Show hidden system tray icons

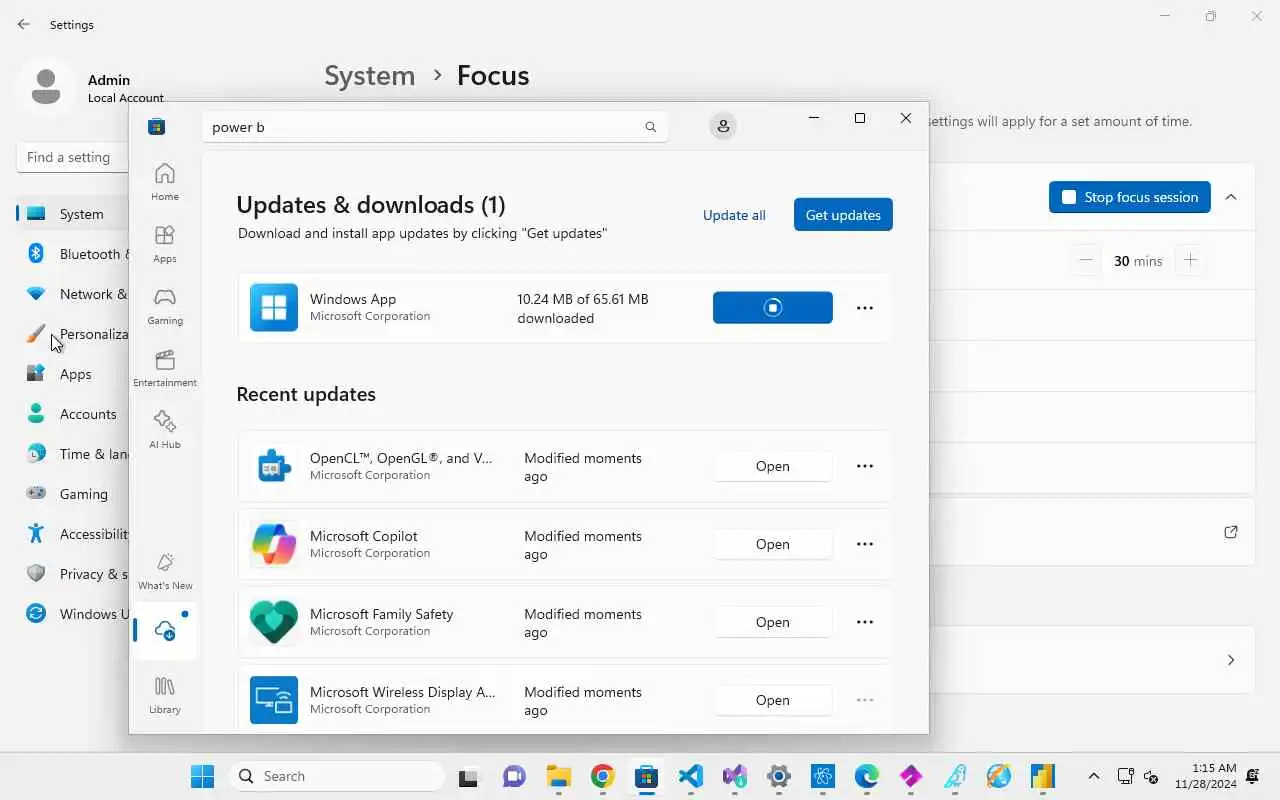[x=1093, y=776]
